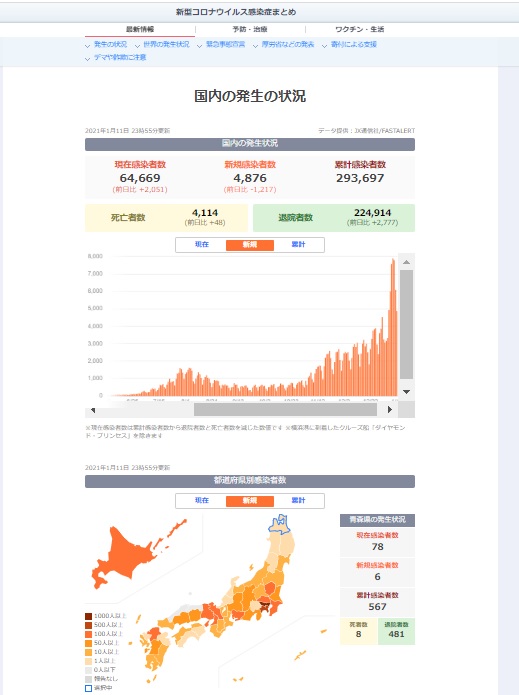Select Tokyo's dark red region on map

point(264,605)
